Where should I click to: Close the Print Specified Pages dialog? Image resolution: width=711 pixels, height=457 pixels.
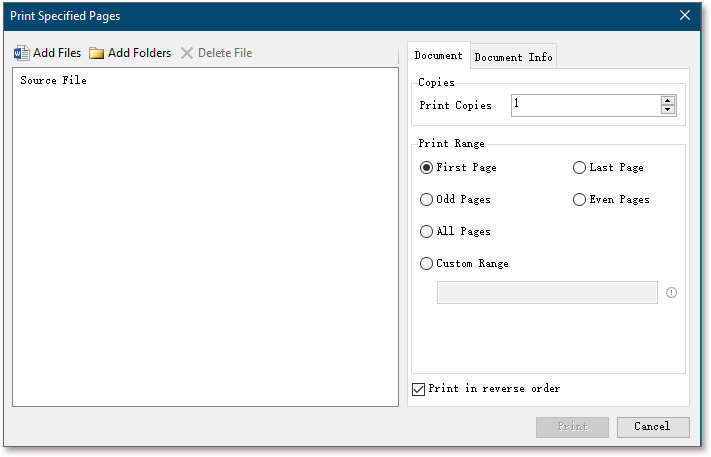click(x=685, y=15)
